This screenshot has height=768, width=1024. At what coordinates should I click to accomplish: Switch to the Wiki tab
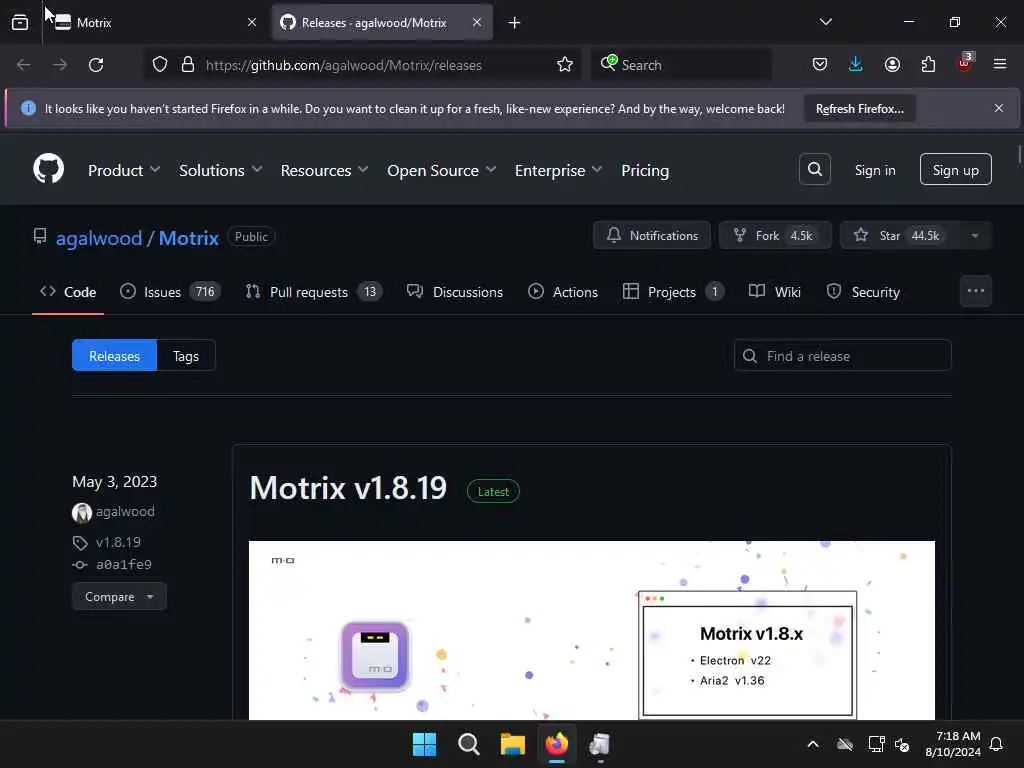tap(775, 292)
